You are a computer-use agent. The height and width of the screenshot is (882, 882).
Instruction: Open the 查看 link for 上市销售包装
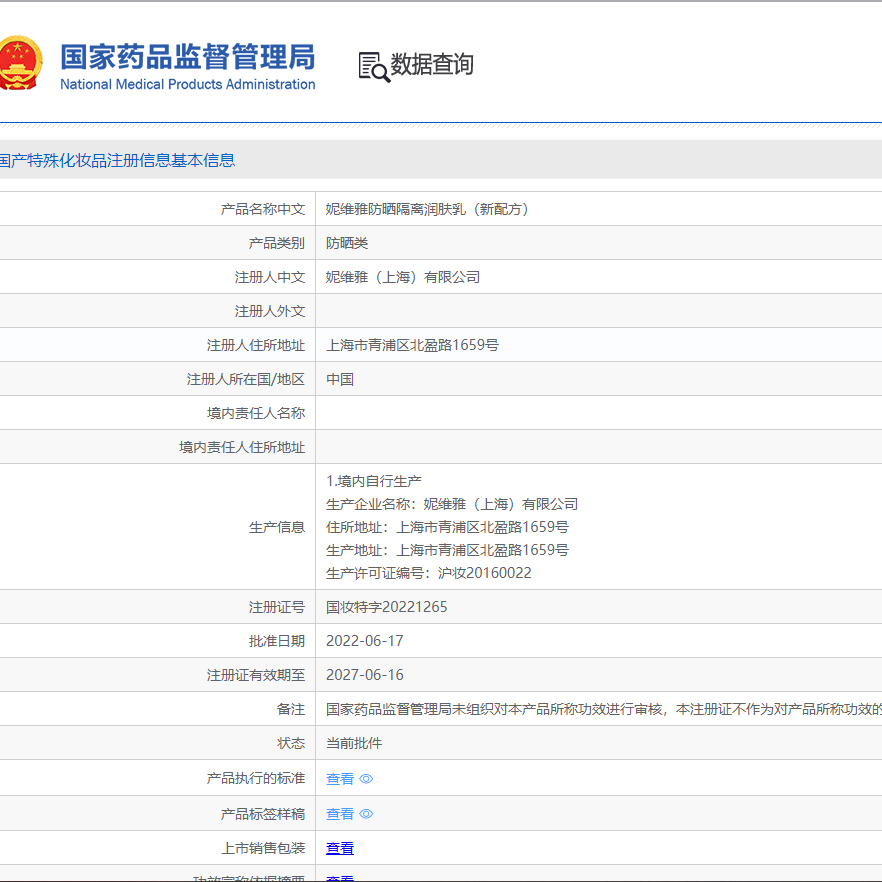pyautogui.click(x=340, y=849)
